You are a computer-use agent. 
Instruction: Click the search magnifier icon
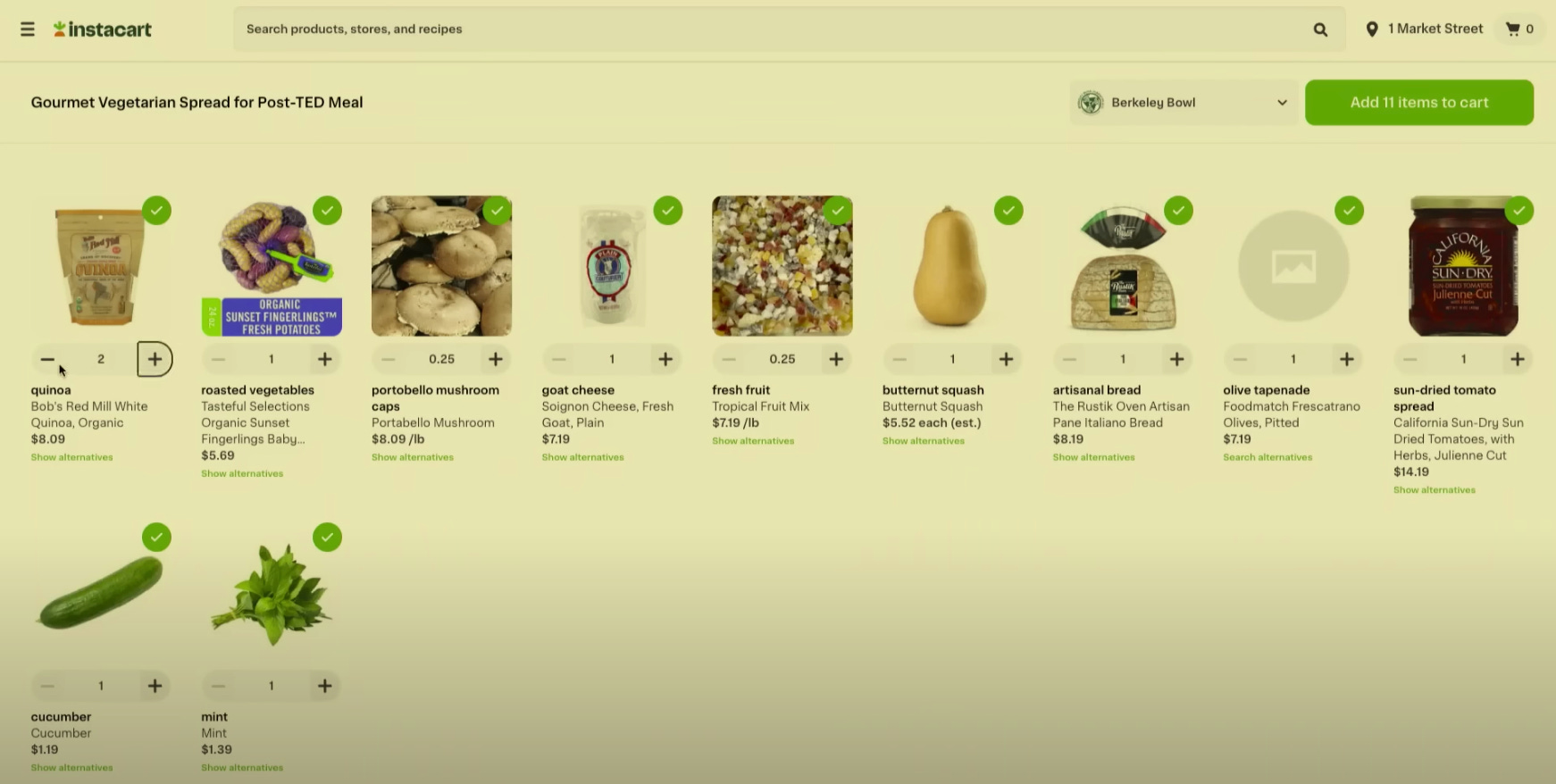(x=1320, y=29)
